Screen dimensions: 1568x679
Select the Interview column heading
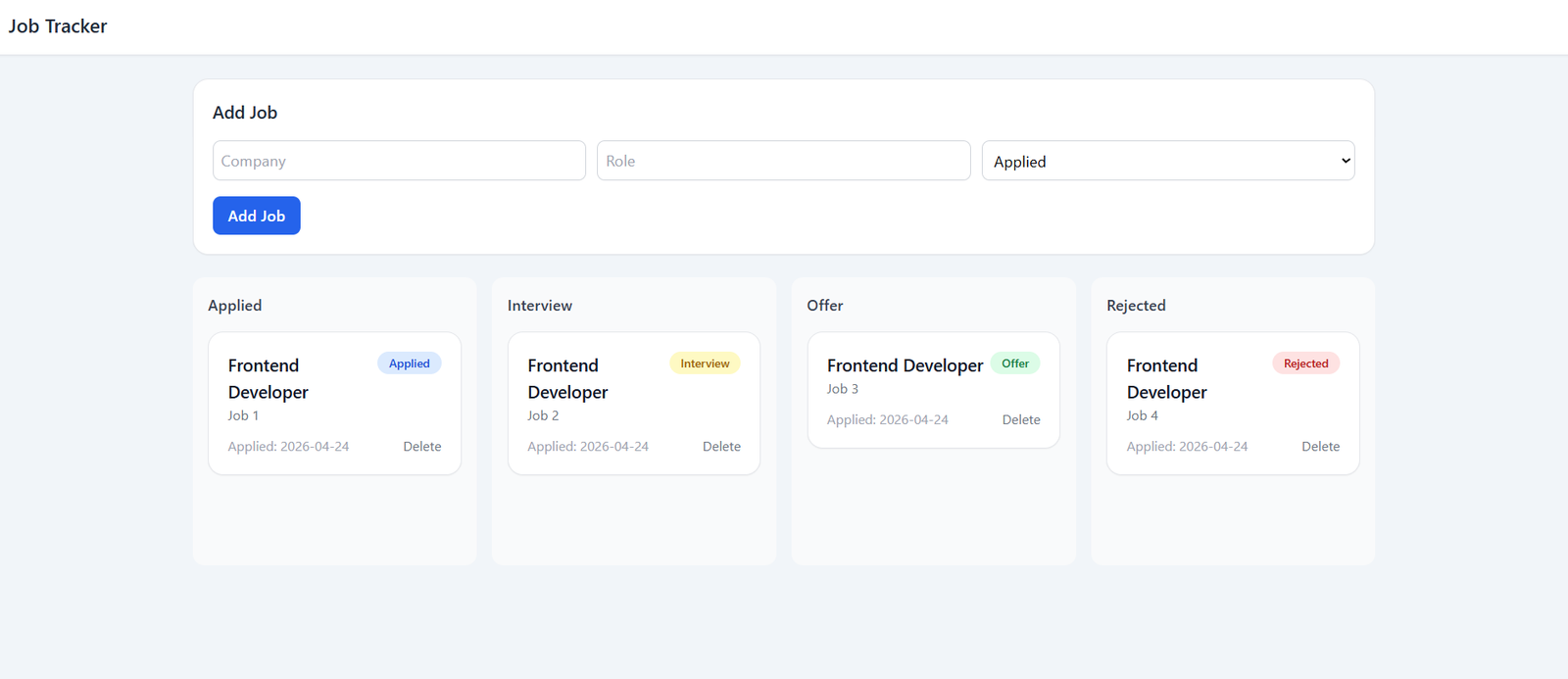tap(540, 306)
